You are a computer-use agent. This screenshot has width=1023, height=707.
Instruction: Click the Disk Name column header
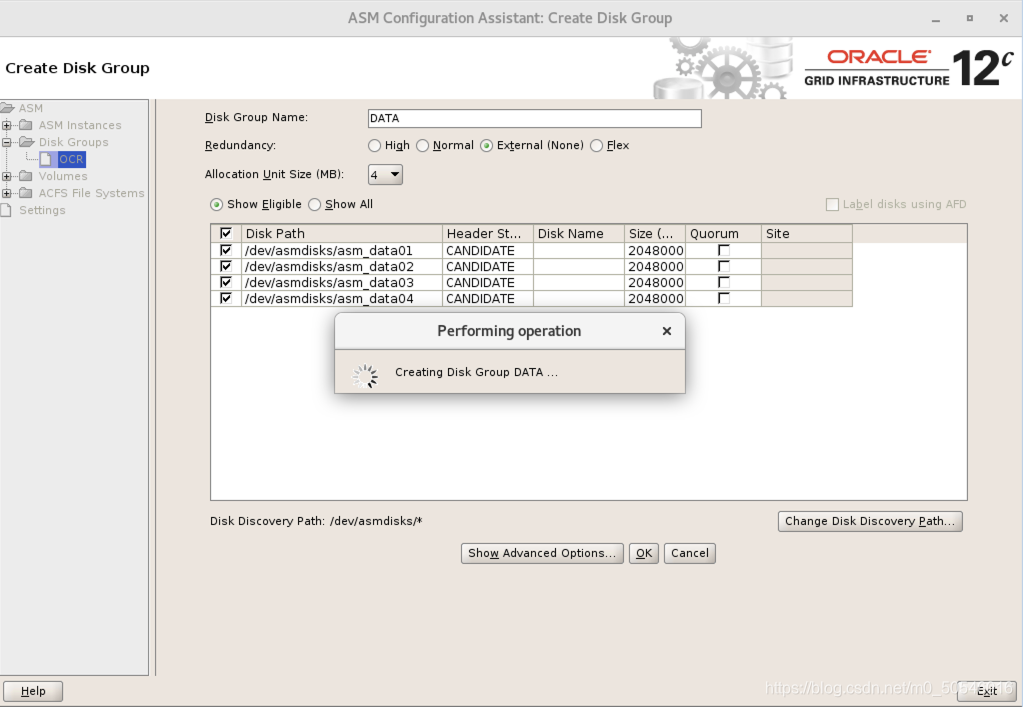(579, 233)
